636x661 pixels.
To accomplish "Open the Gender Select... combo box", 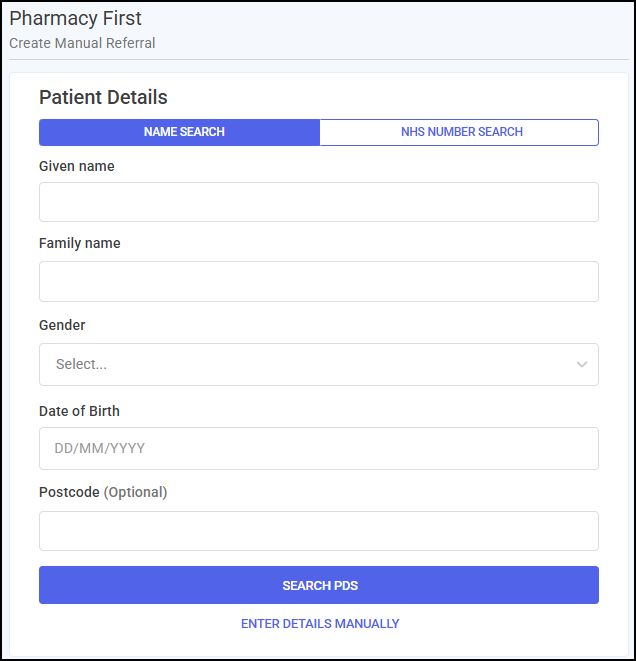I will (319, 364).
